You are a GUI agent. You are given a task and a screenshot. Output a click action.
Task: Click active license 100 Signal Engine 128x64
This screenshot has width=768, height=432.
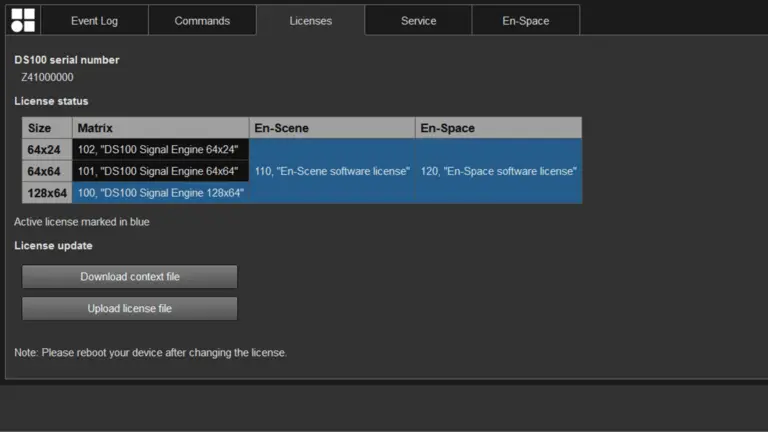(x=161, y=192)
